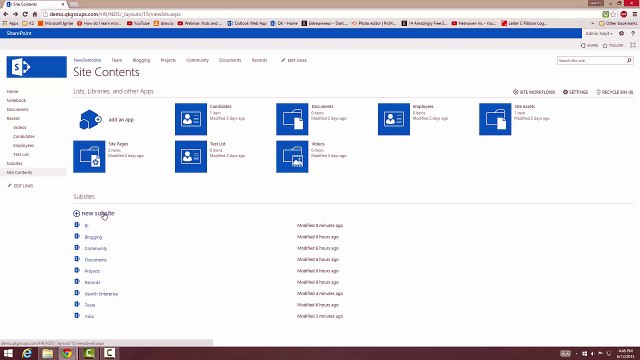The height and width of the screenshot is (360, 640).
Task: Click the browser back arrow
Action: [x=6, y=14]
